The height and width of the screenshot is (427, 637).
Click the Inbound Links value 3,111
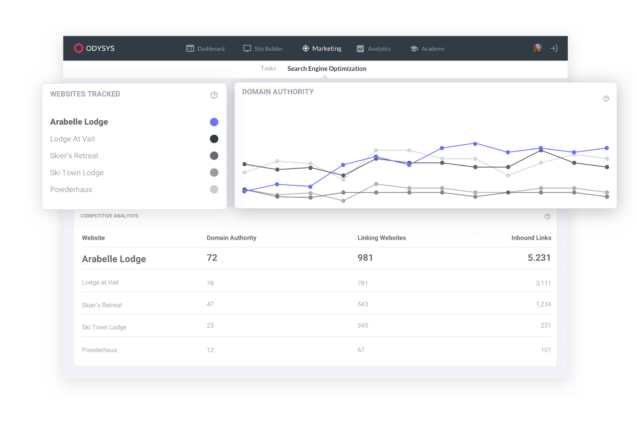(543, 283)
